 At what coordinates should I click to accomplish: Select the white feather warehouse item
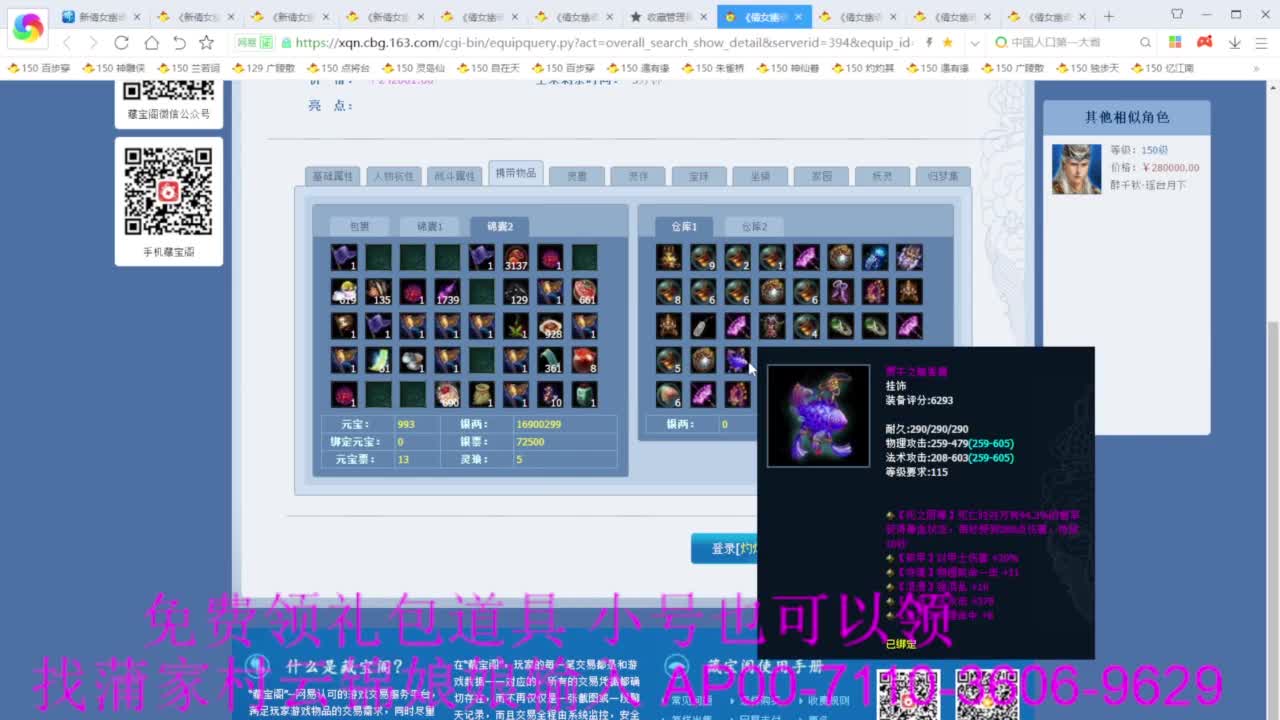click(x=703, y=326)
